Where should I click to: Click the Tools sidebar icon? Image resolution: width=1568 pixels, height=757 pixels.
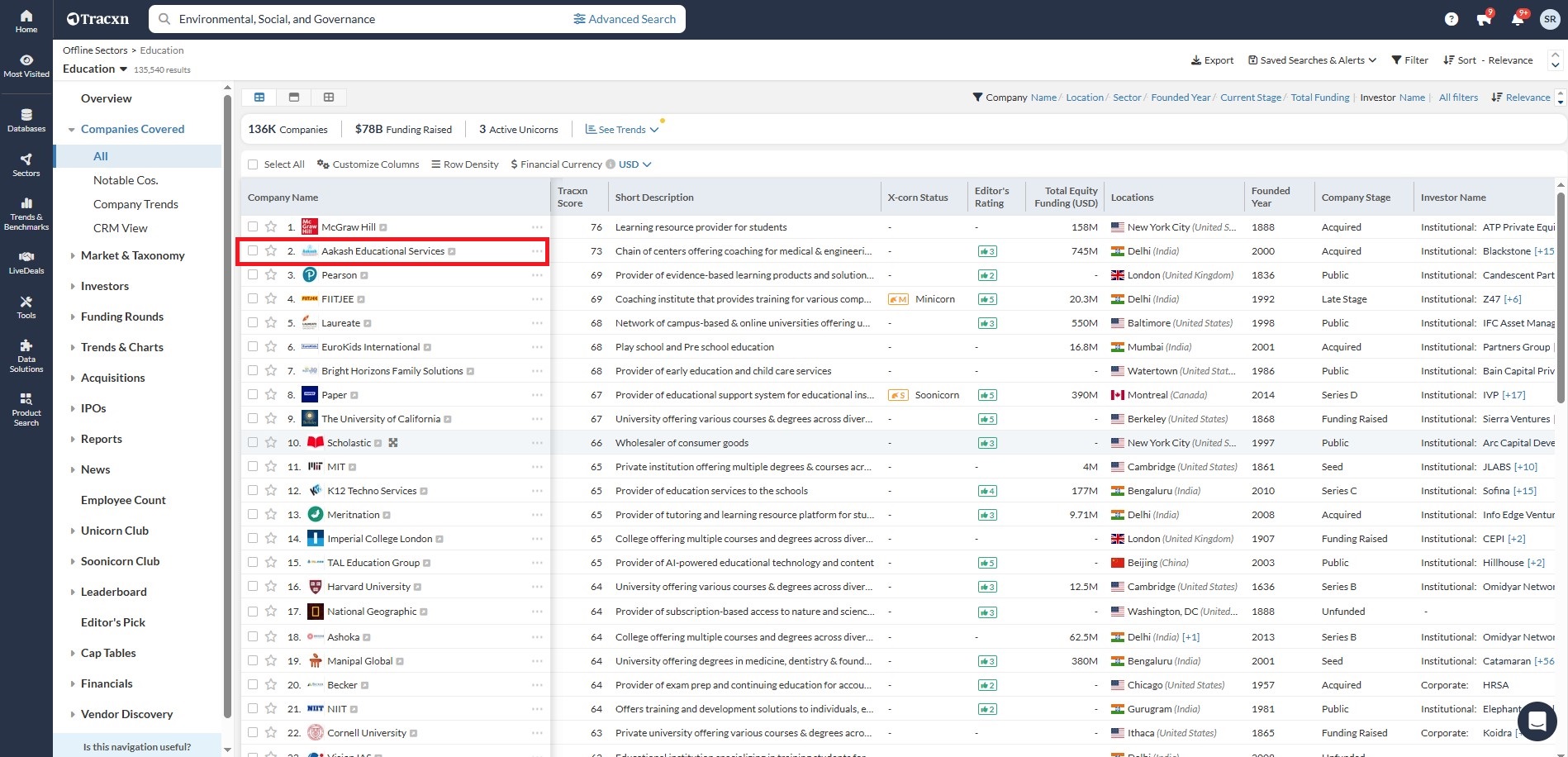26,307
